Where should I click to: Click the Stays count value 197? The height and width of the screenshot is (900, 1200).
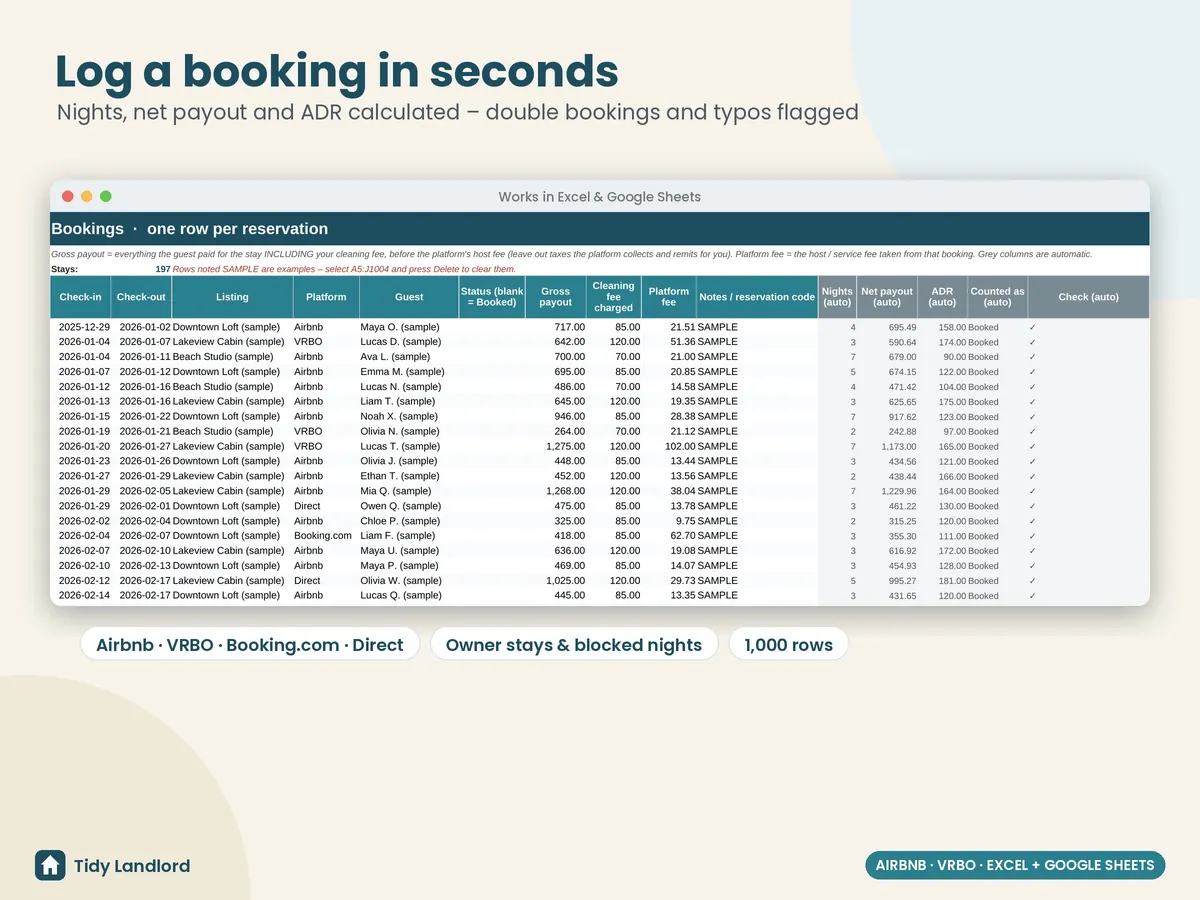click(x=163, y=269)
